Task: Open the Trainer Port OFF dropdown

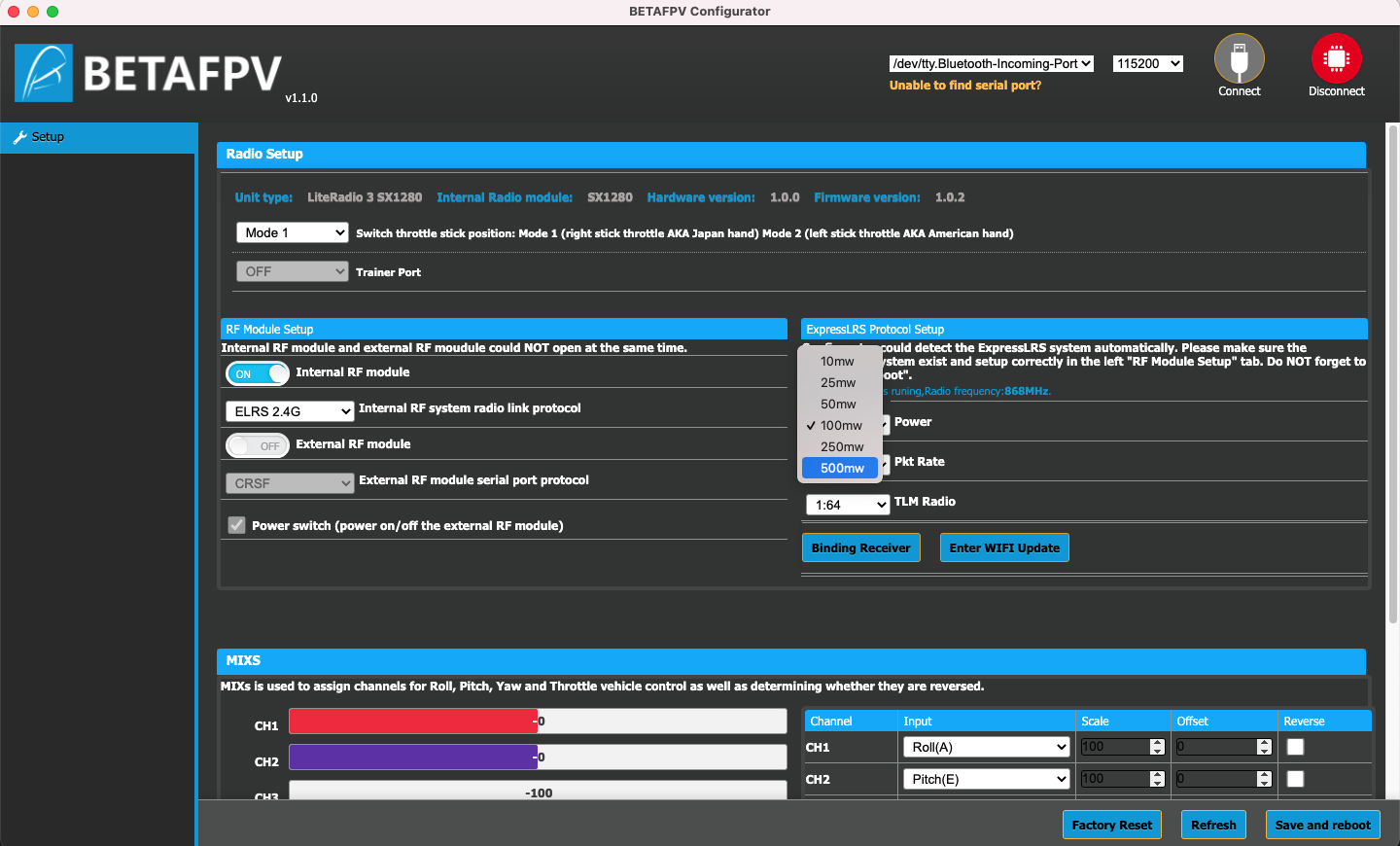Action: point(292,271)
